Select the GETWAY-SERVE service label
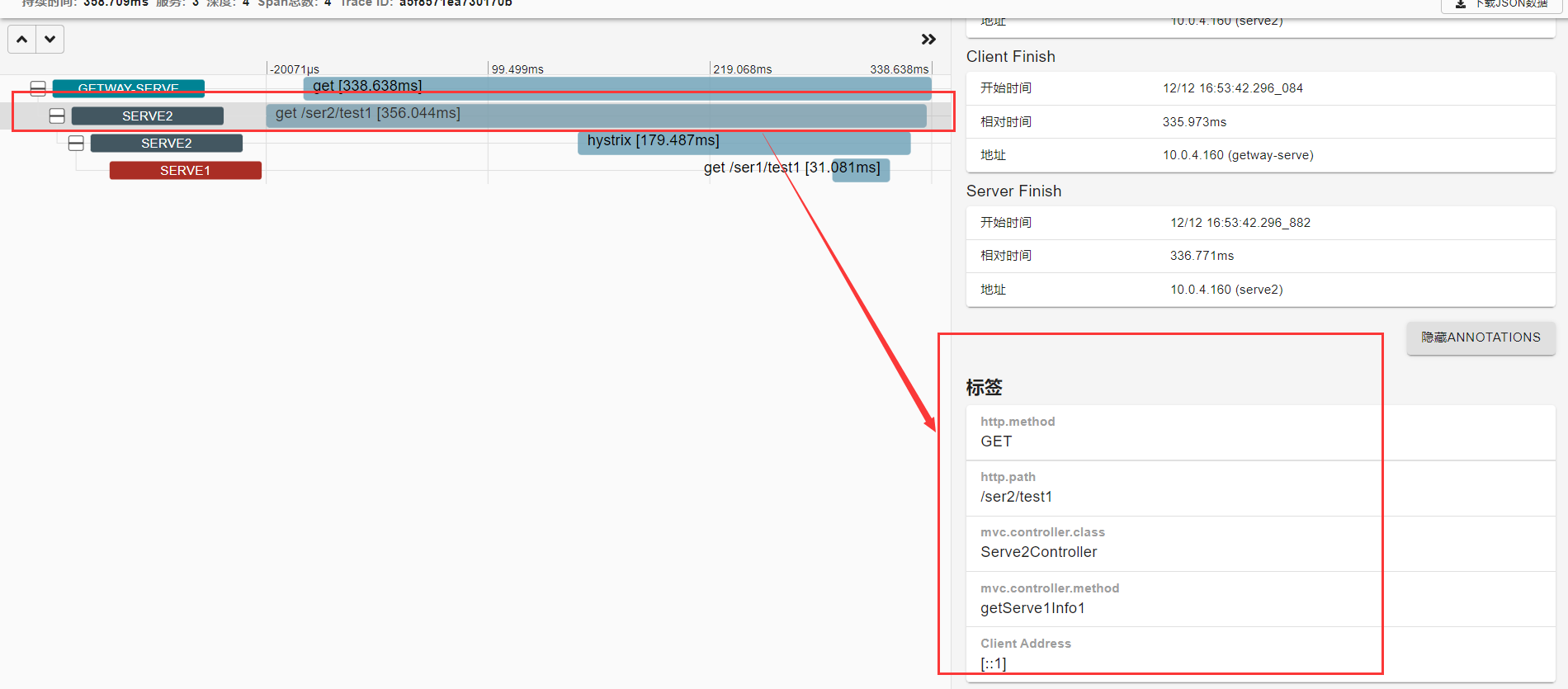Screen dimensions: 1568x689 click(x=128, y=88)
